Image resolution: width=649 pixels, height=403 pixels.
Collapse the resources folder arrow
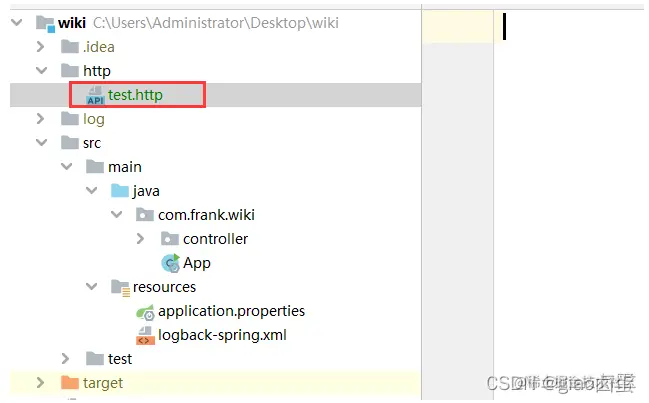[91, 286]
